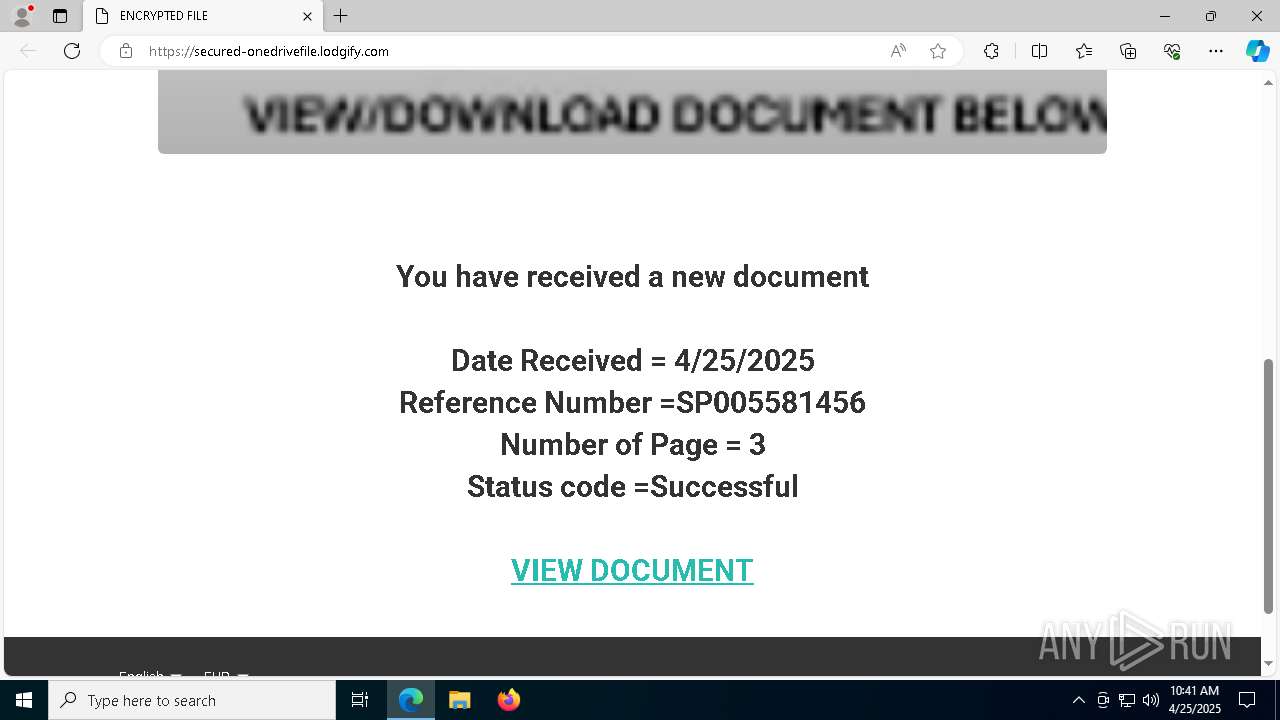Open File Explorer taskbar icon
The width and height of the screenshot is (1280, 720).
(x=459, y=700)
